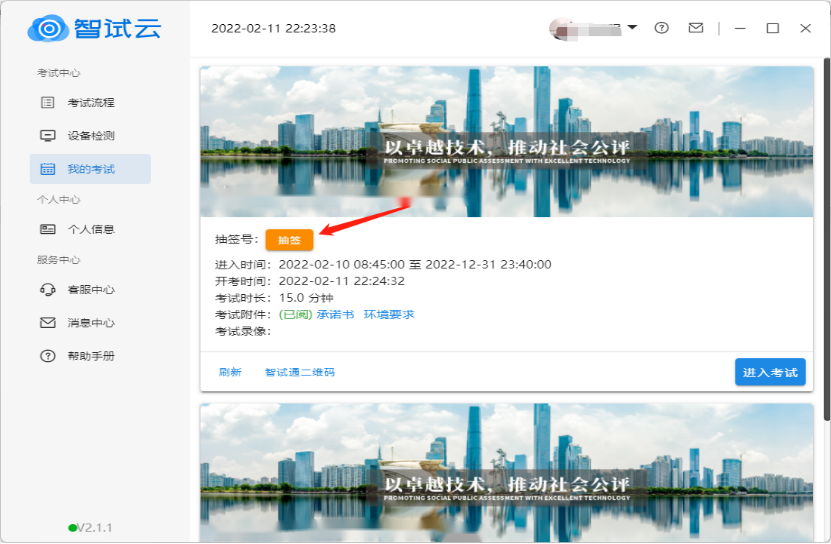831x544 pixels.
Task: Click the 设备检测 monitor icon
Action: pyautogui.click(x=47, y=136)
